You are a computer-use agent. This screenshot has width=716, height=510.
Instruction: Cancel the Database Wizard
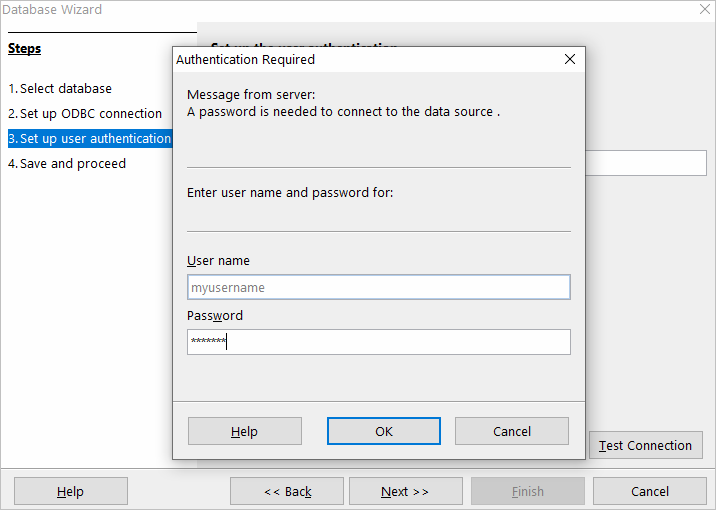tap(650, 491)
